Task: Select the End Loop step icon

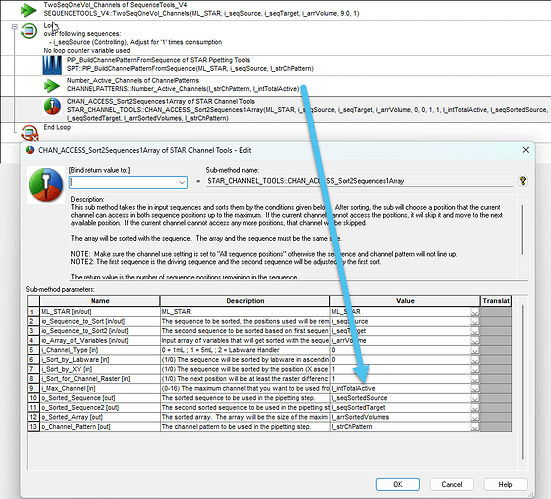Action: [x=30, y=133]
